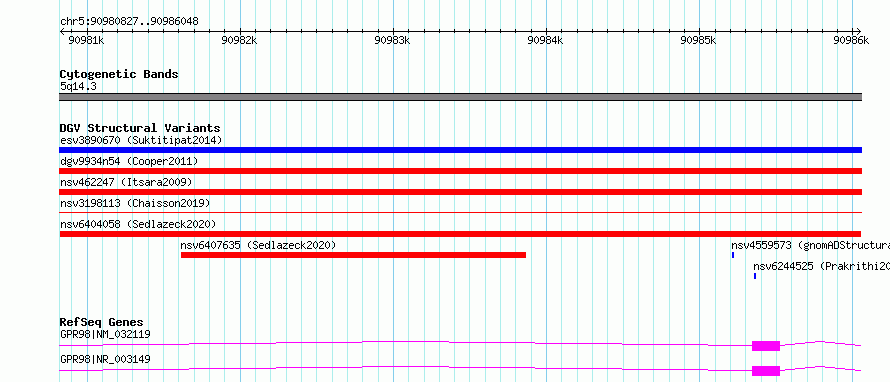Open the nsv6244525 Prakrithi label
Image resolution: width=890 pixels, height=382 pixels.
[821, 266]
